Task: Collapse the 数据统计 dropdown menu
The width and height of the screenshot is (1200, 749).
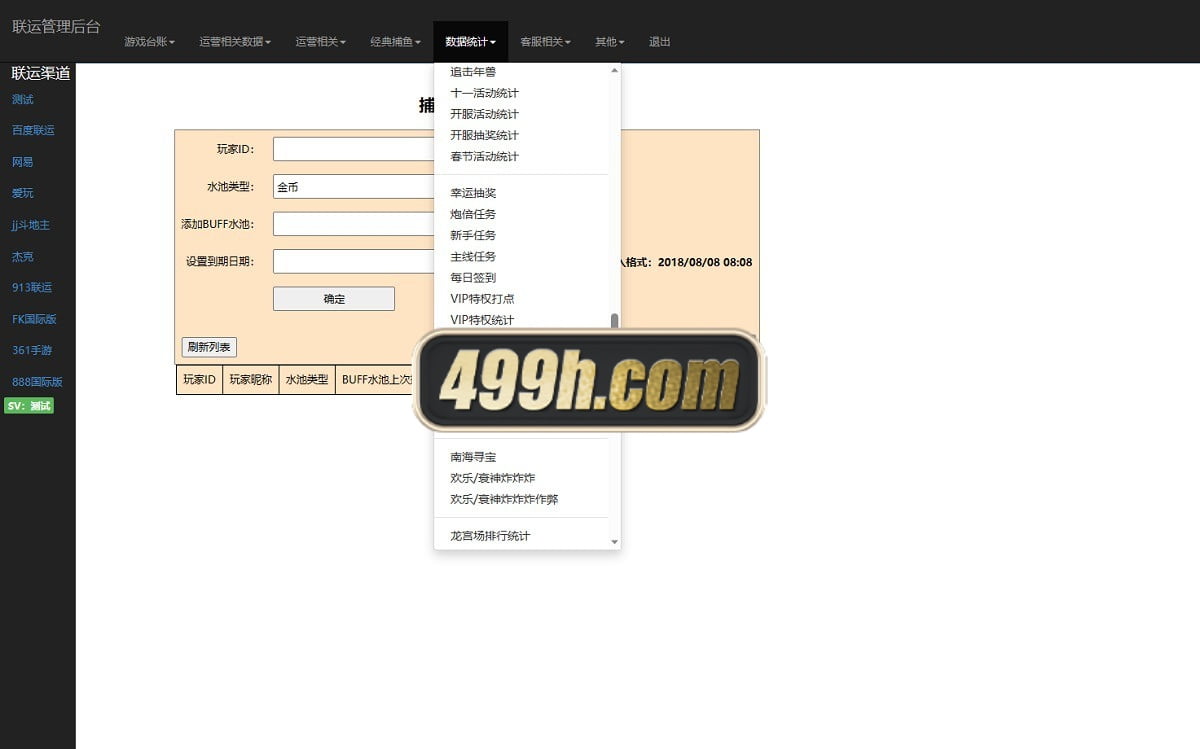Action: [x=470, y=42]
